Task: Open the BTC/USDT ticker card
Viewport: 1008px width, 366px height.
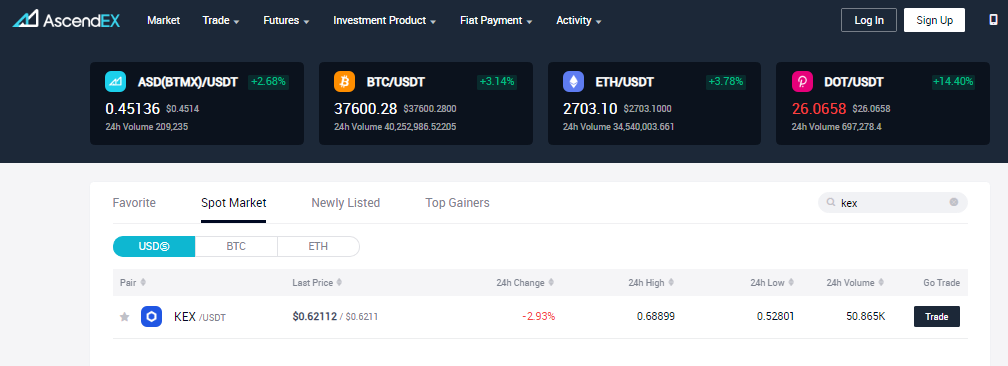Action: pos(426,103)
